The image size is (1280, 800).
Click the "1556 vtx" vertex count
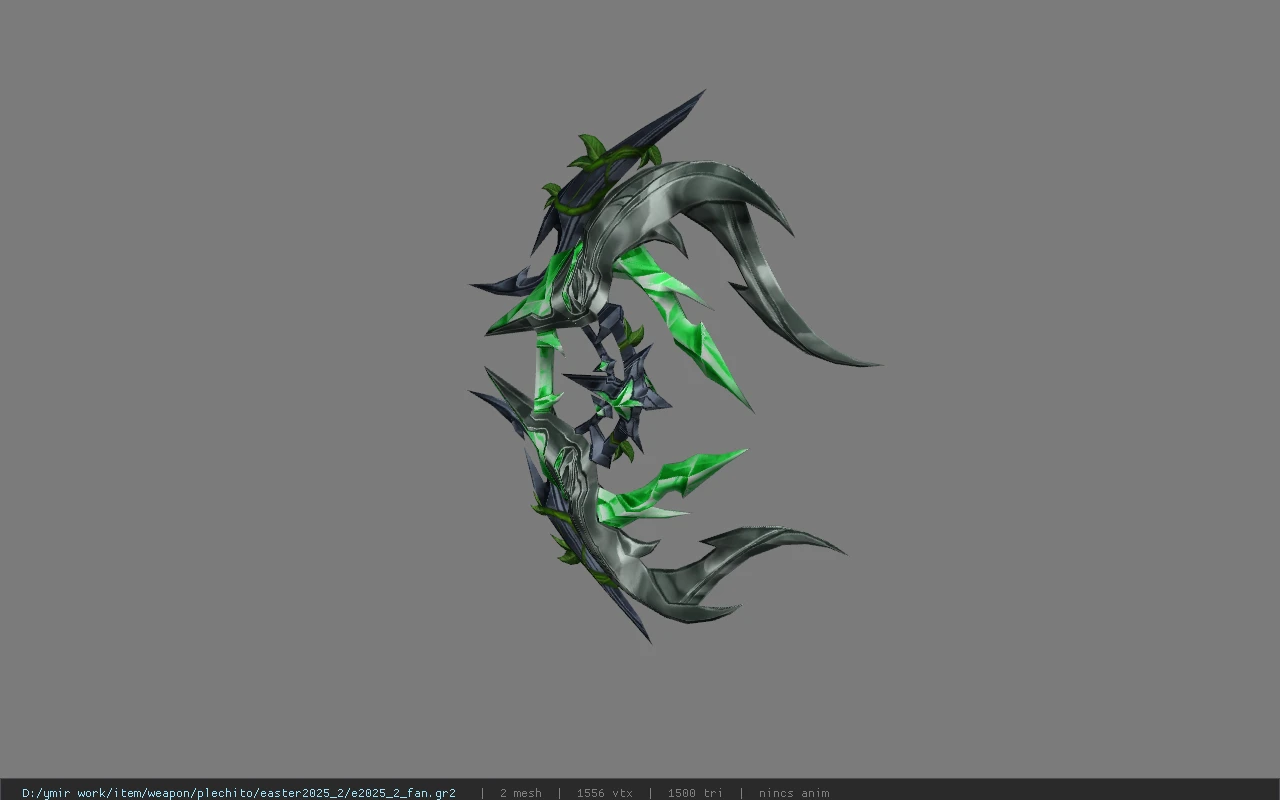[605, 793]
